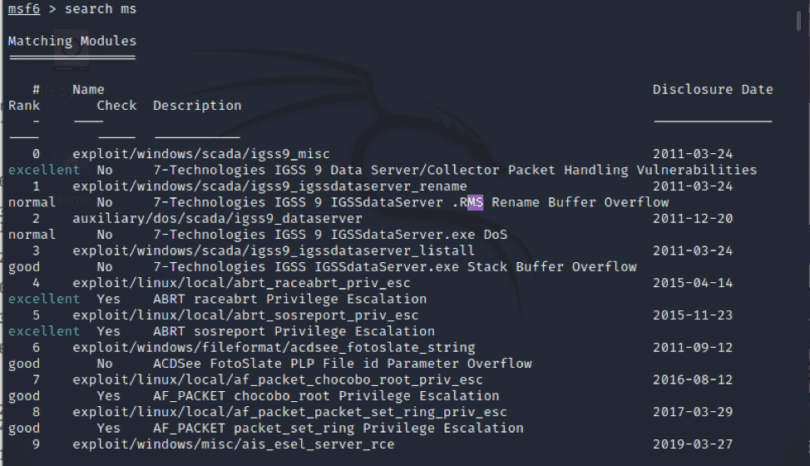Screen dimensions: 810x466
Task: Click the 2019-03-27 disclosure date
Action: pos(693,444)
